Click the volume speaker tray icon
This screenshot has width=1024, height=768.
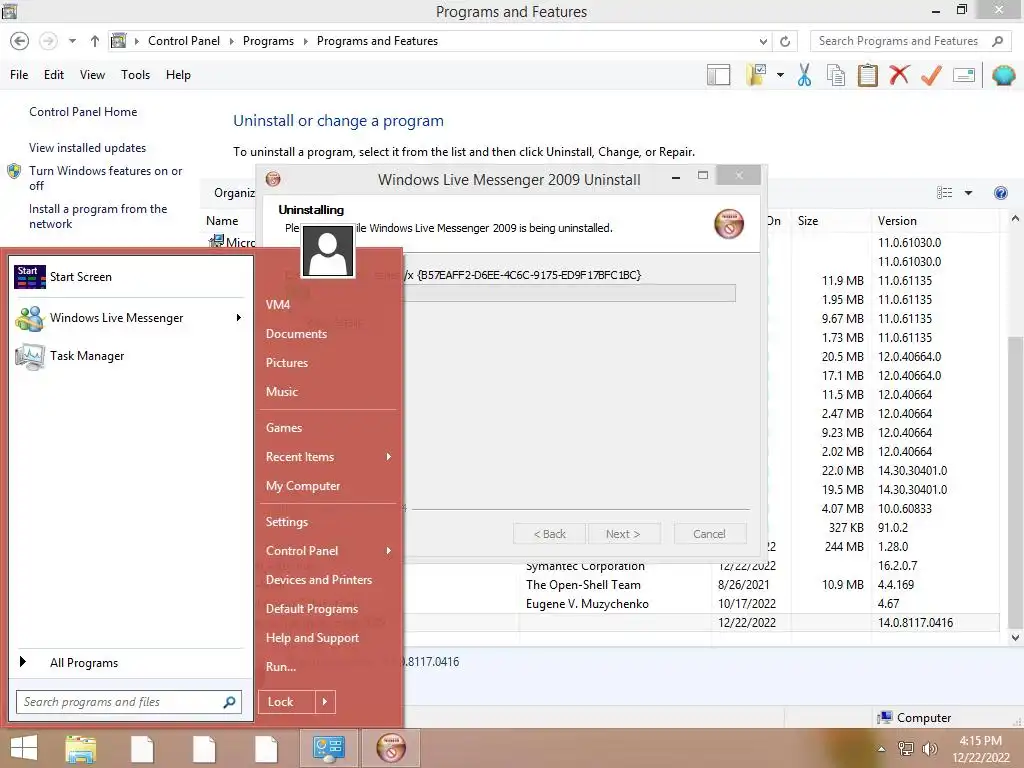pyautogui.click(x=929, y=749)
